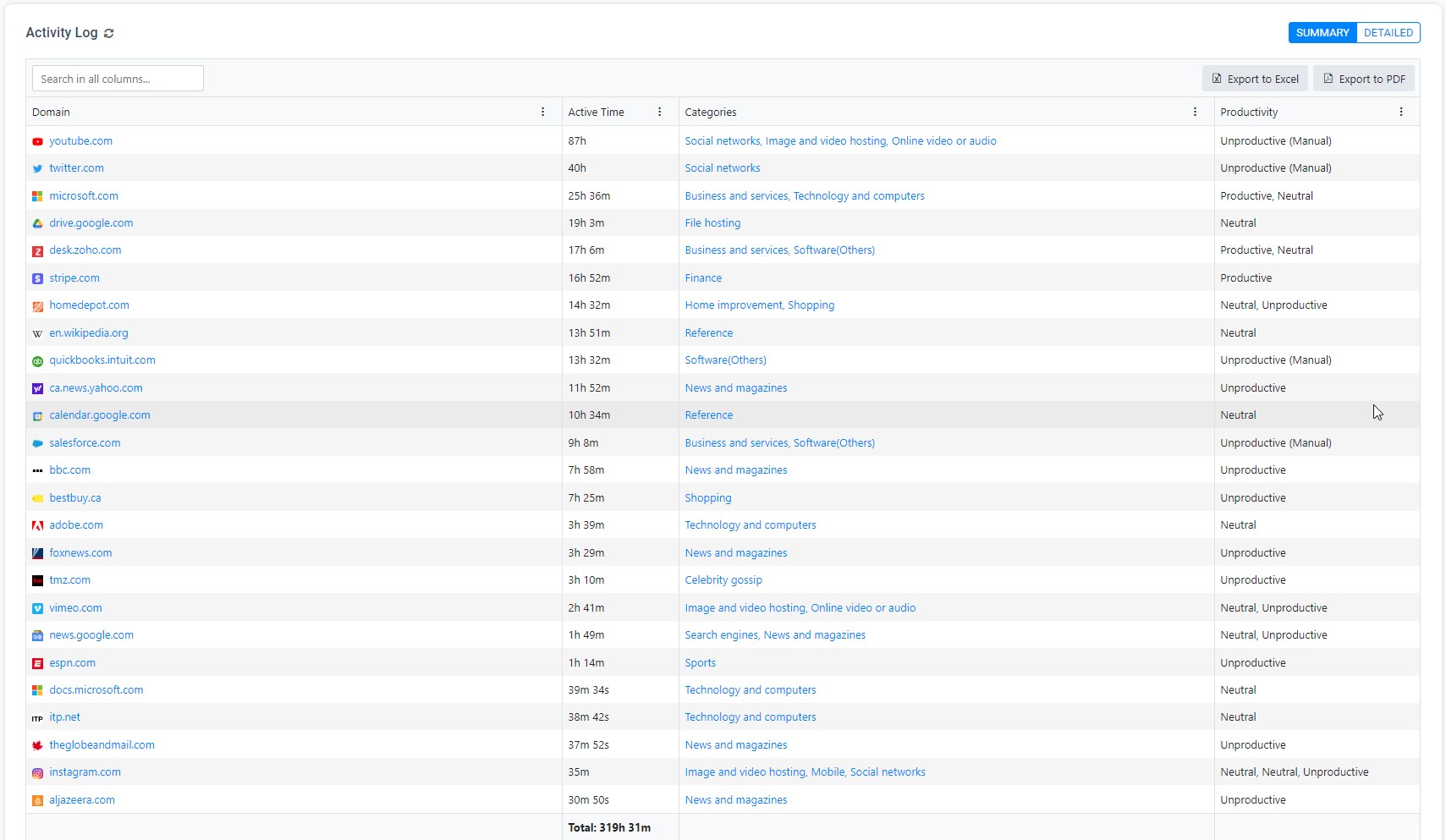
Task: Click the Google Calendar favicon
Action: click(37, 416)
